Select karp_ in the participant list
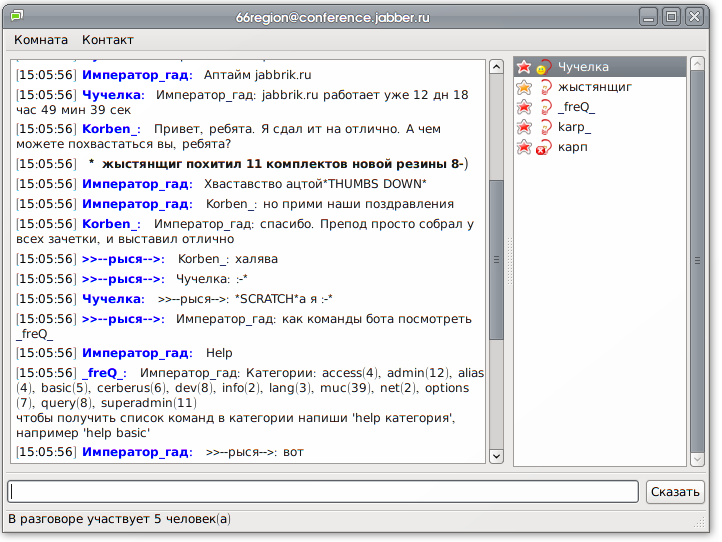722x542 pixels. point(574,127)
